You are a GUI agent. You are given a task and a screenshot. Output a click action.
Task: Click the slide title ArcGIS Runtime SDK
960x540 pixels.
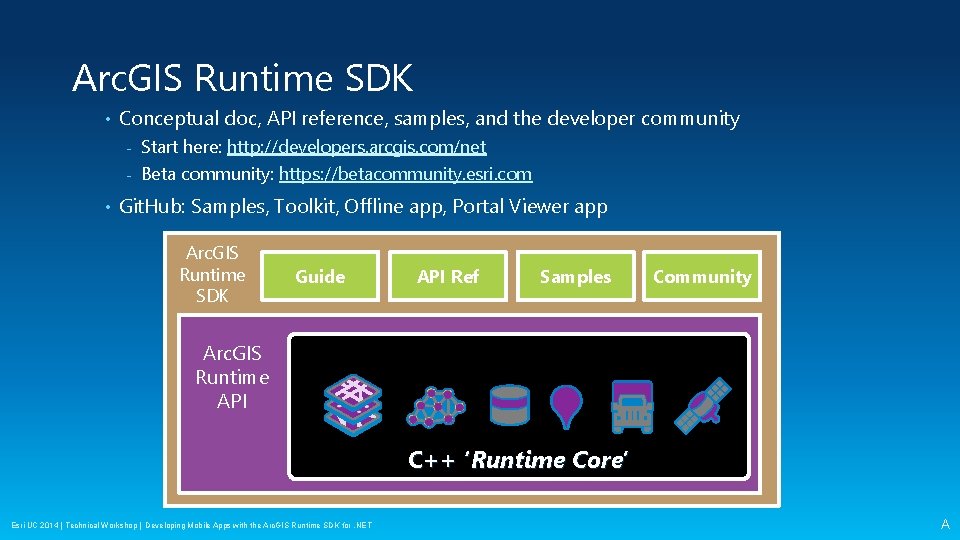pyautogui.click(x=242, y=78)
